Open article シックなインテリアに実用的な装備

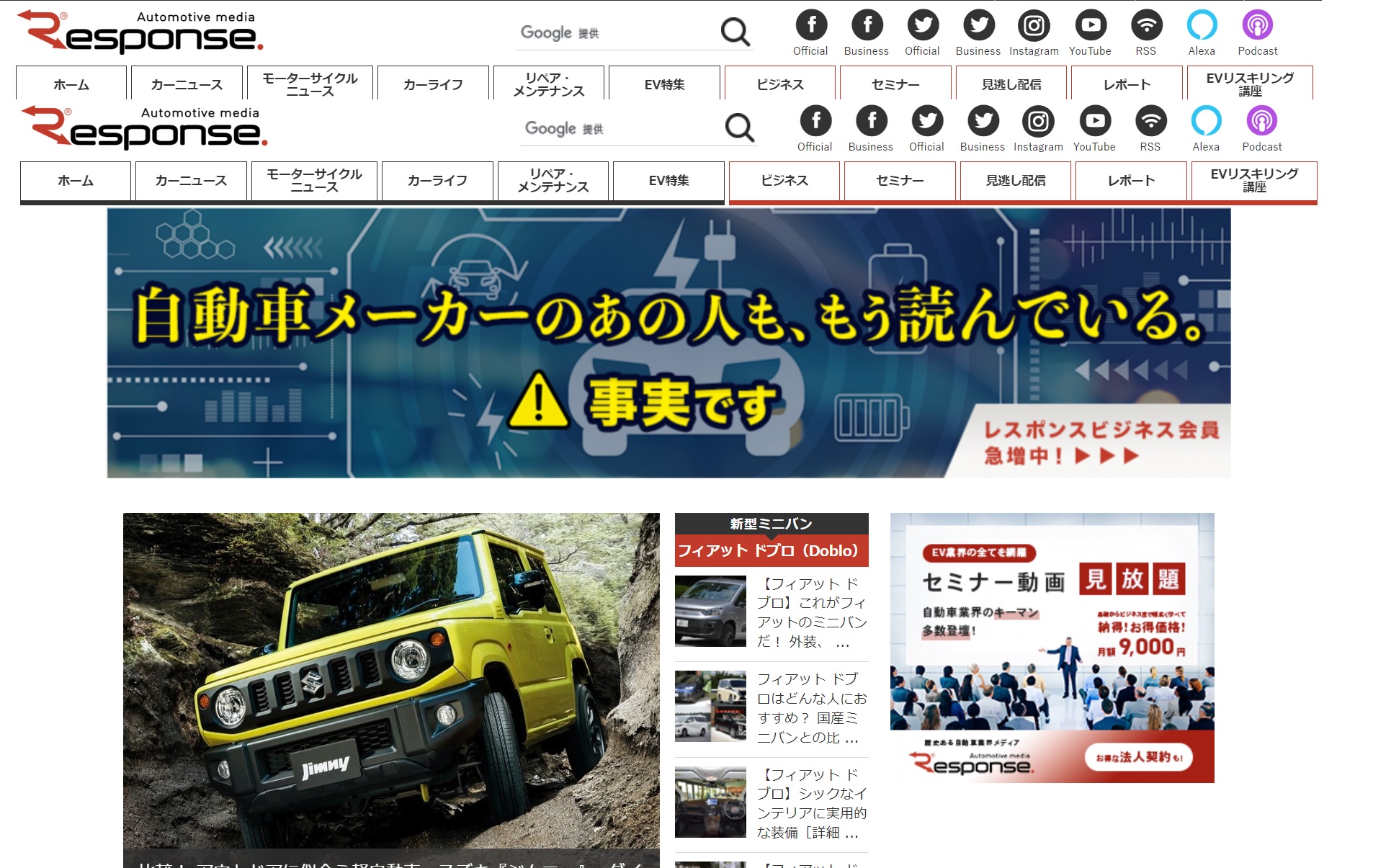coord(811,803)
